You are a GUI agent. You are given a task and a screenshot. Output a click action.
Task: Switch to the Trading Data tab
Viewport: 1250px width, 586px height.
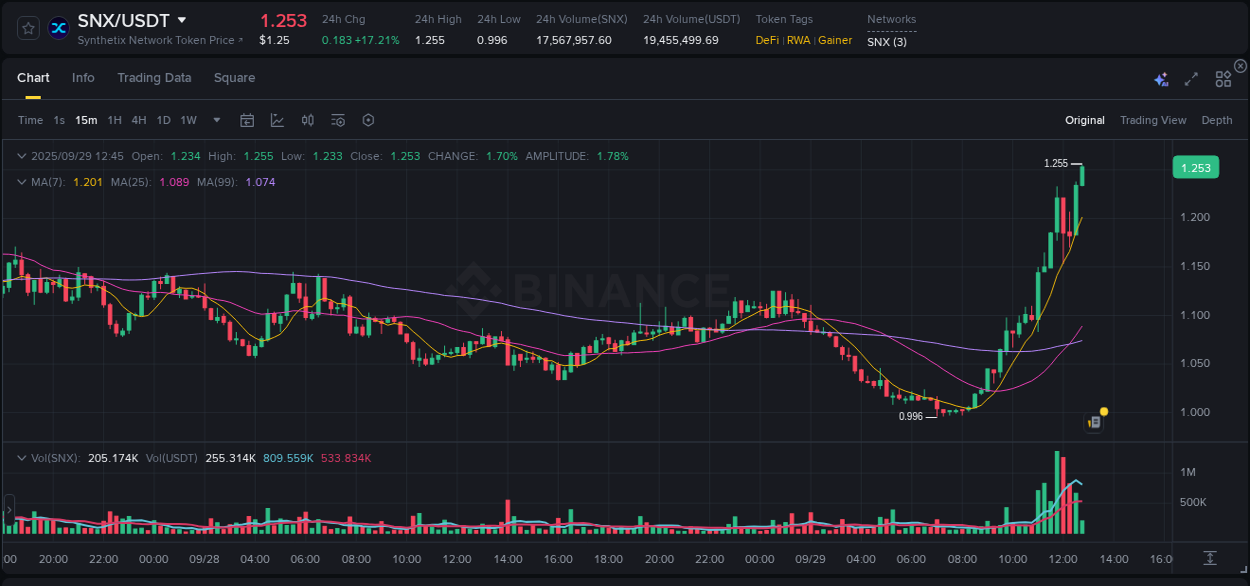click(154, 78)
